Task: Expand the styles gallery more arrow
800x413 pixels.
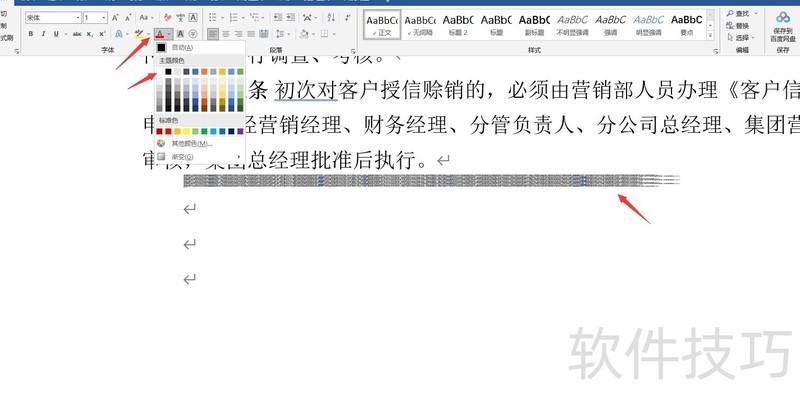Action: tap(710, 36)
